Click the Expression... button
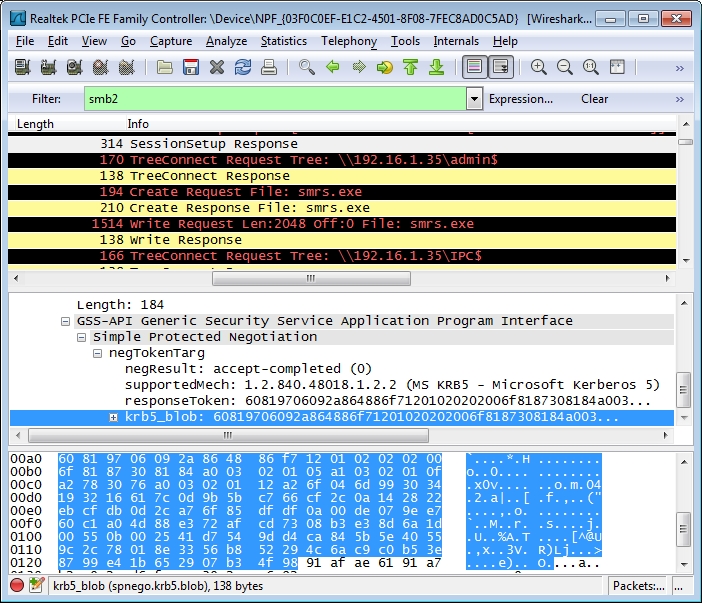The image size is (702, 603). (x=521, y=99)
